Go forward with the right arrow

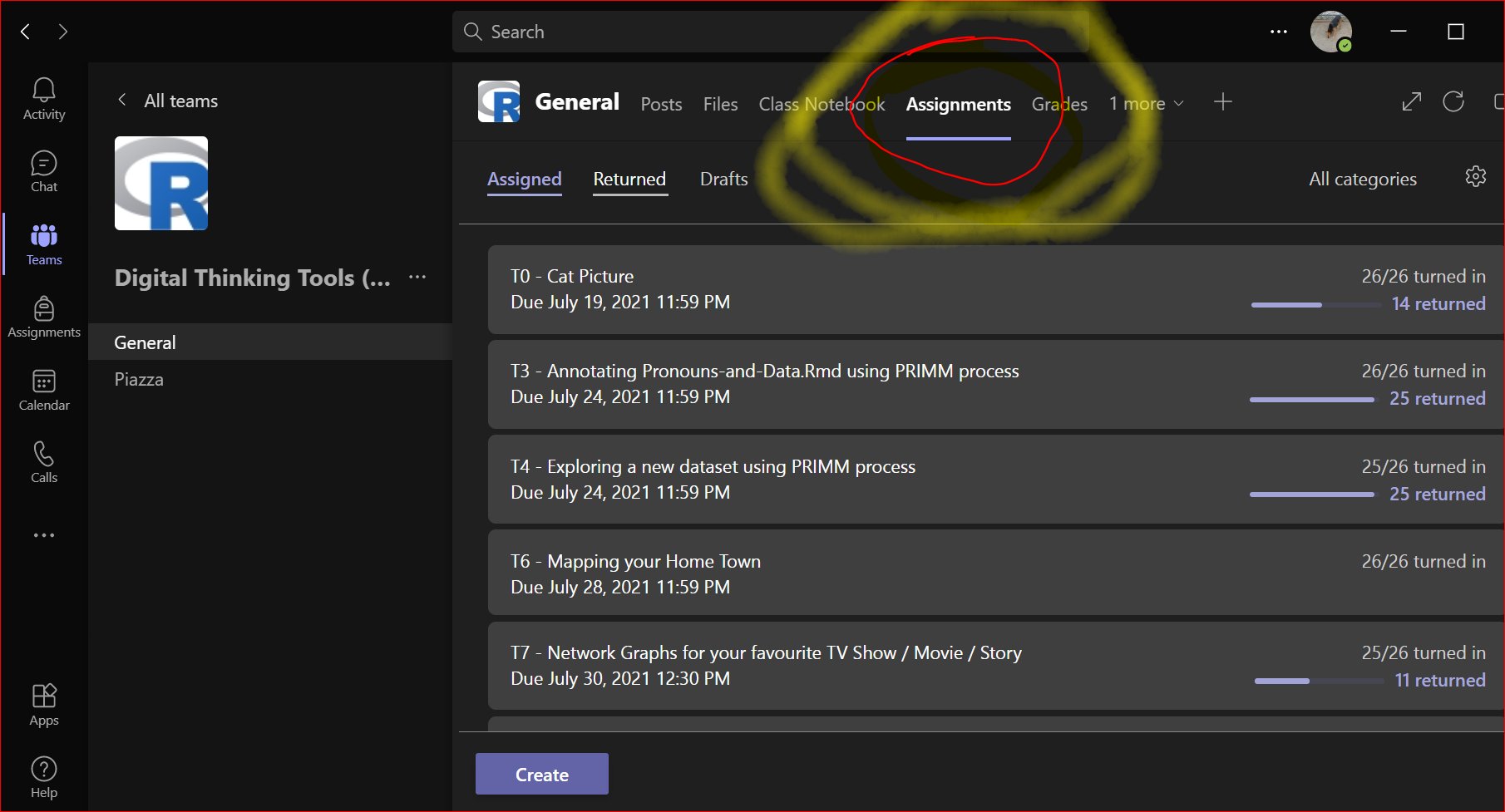(63, 32)
